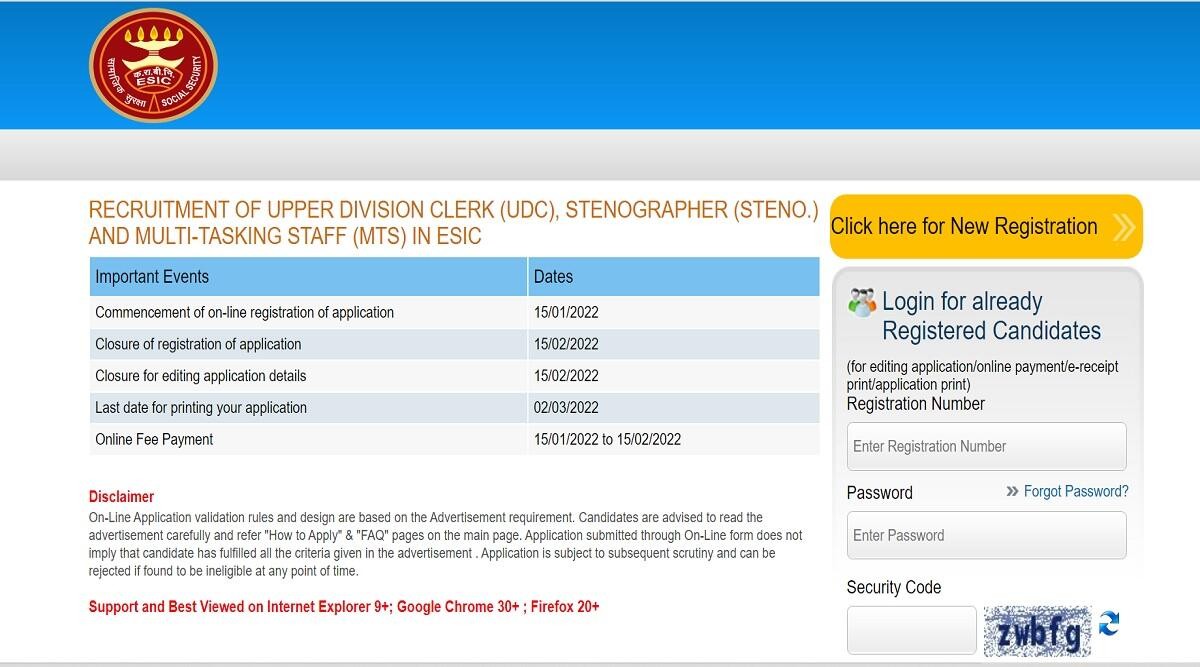Image resolution: width=1200 pixels, height=667 pixels.
Task: Click the double-arrow icon on the New Registration banner
Action: coord(1123,227)
